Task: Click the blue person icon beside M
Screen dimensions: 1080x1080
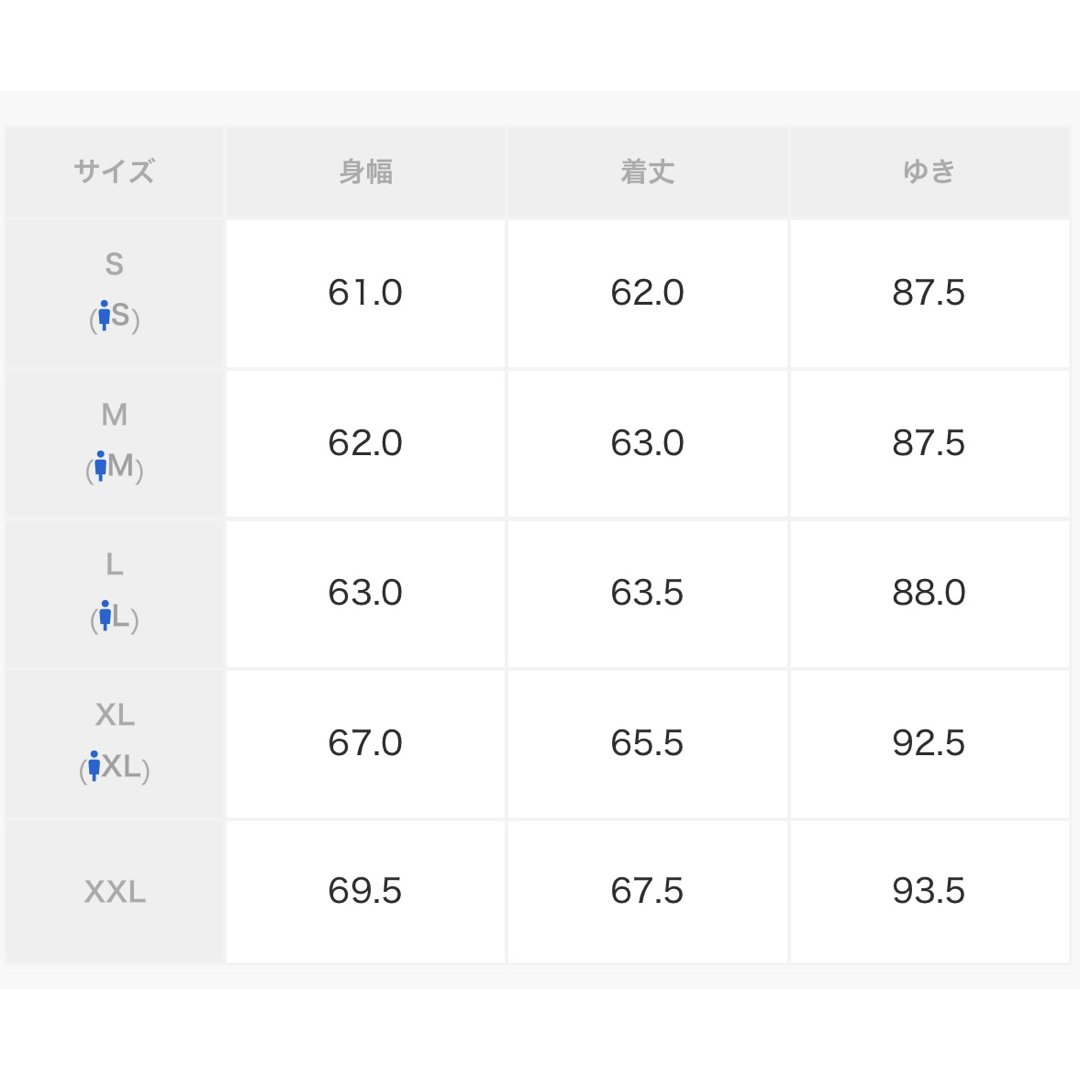Action: (x=101, y=466)
